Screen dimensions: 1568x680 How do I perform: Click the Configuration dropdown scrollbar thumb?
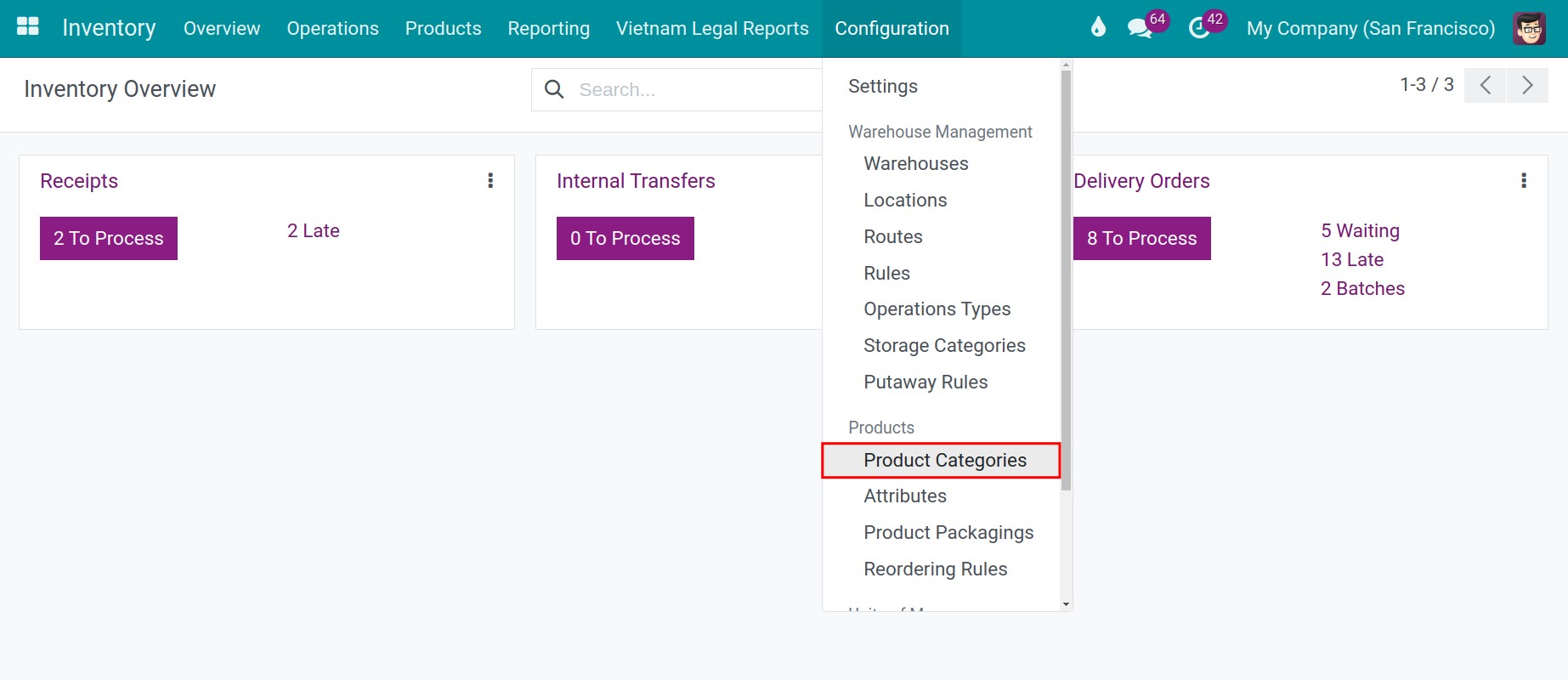pyautogui.click(x=1066, y=280)
